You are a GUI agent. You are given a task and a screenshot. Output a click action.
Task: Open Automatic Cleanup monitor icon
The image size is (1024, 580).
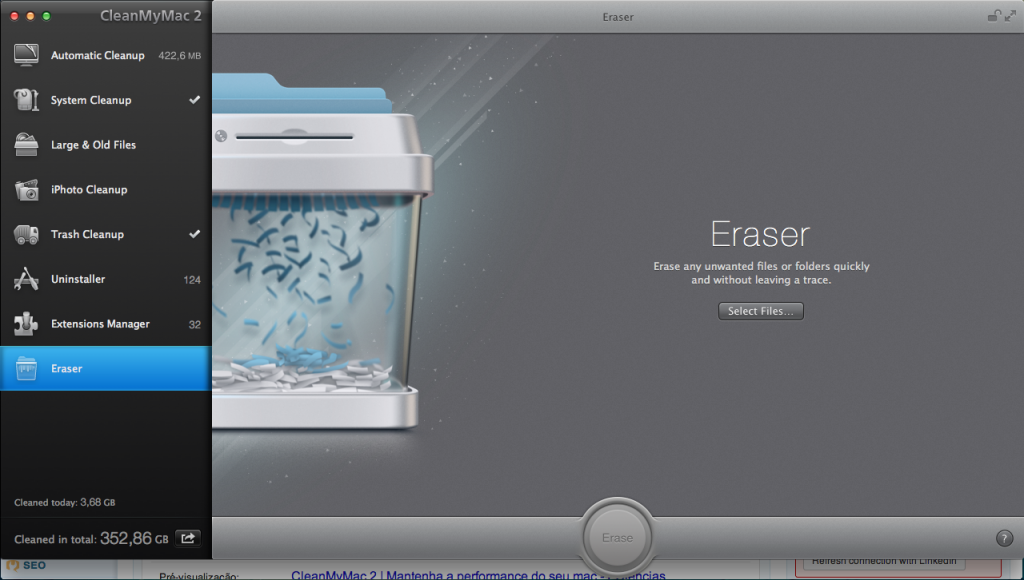point(26,55)
